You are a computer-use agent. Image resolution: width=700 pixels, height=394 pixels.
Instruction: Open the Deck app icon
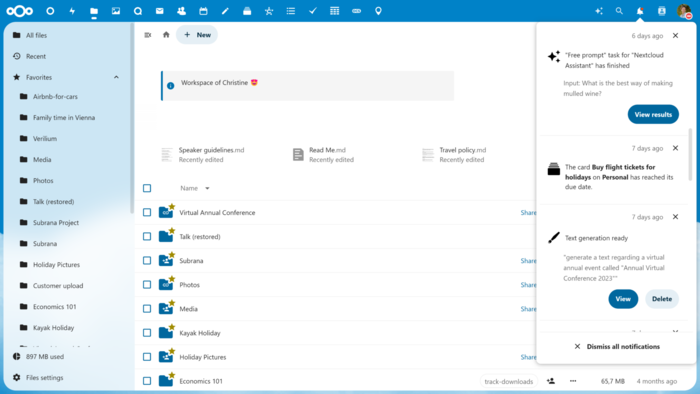(247, 11)
